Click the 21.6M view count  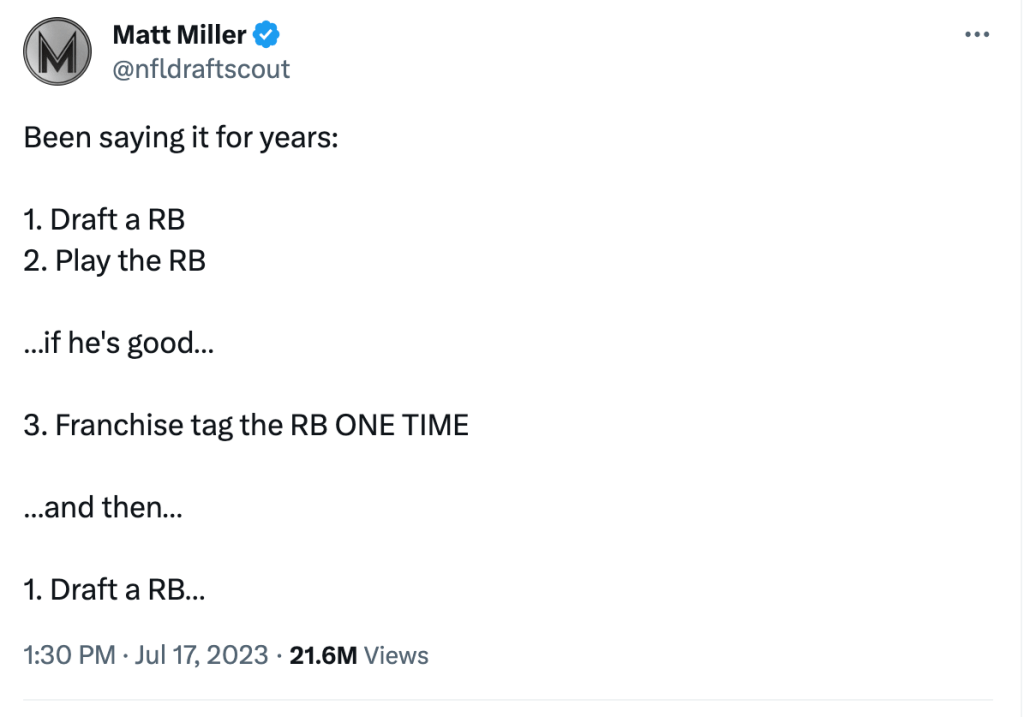tap(322, 656)
